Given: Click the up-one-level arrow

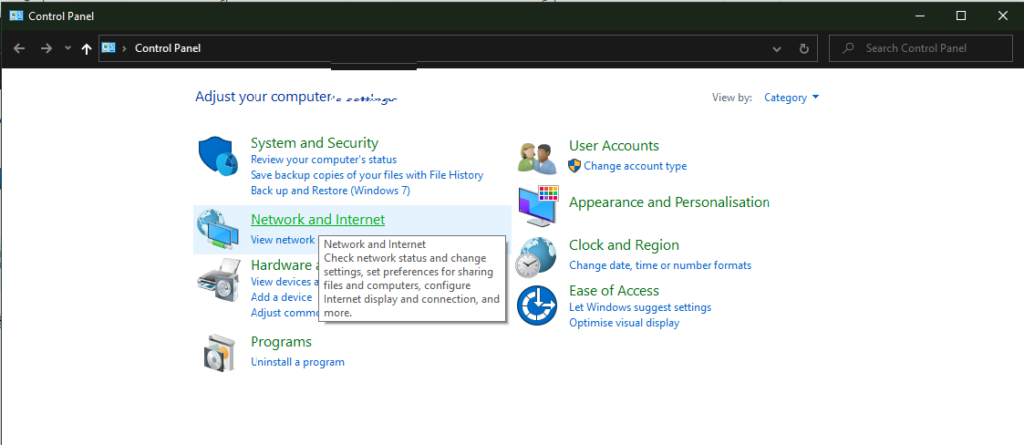Looking at the screenshot, I should (x=86, y=48).
